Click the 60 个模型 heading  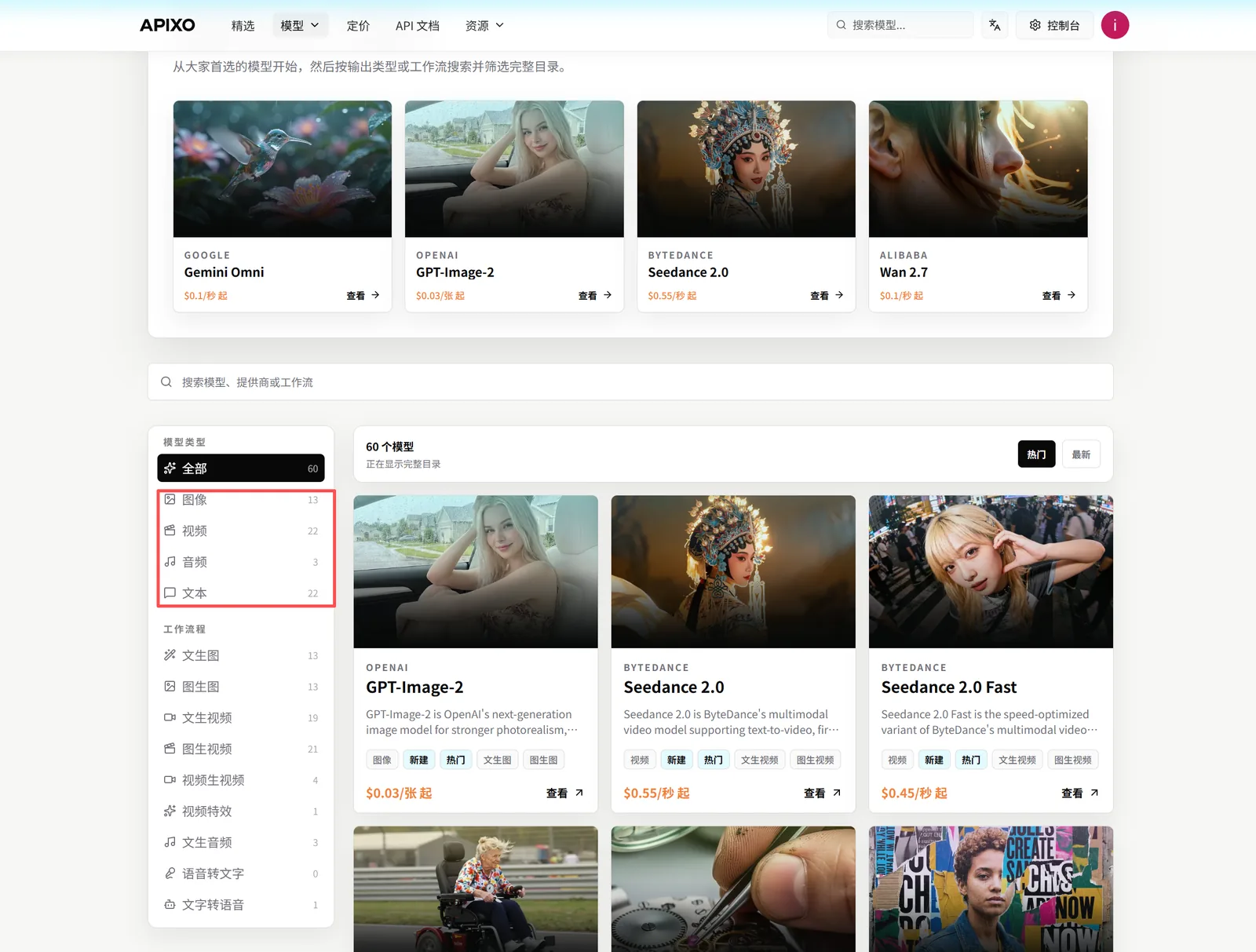click(389, 447)
